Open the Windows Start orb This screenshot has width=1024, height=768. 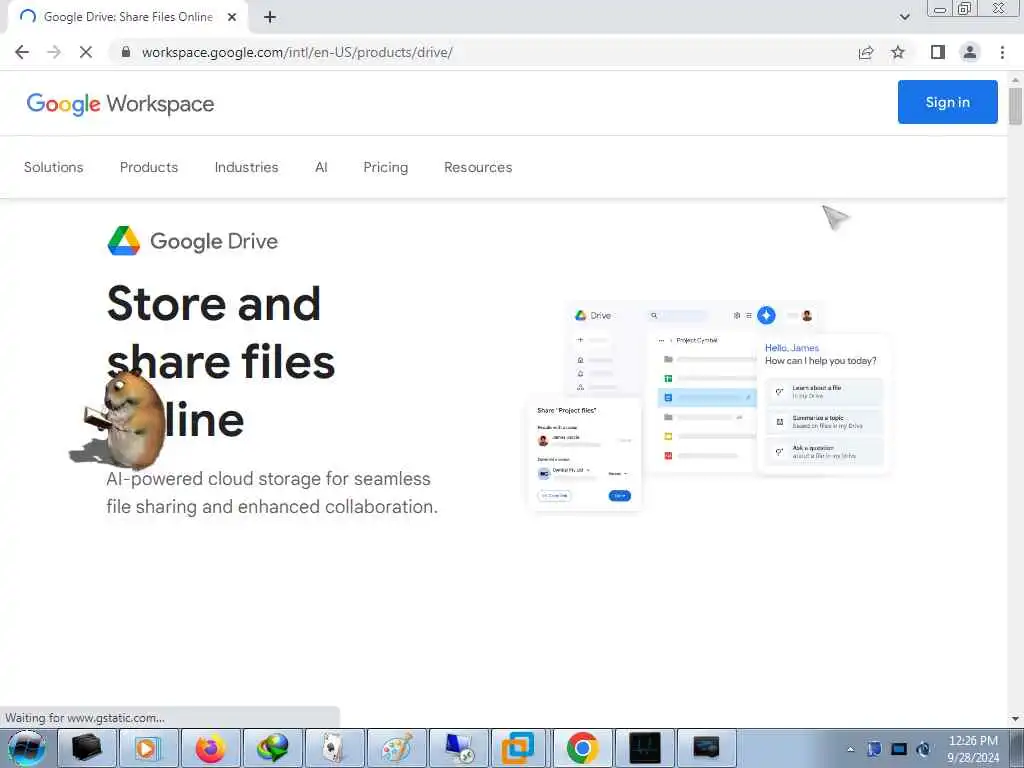27,748
